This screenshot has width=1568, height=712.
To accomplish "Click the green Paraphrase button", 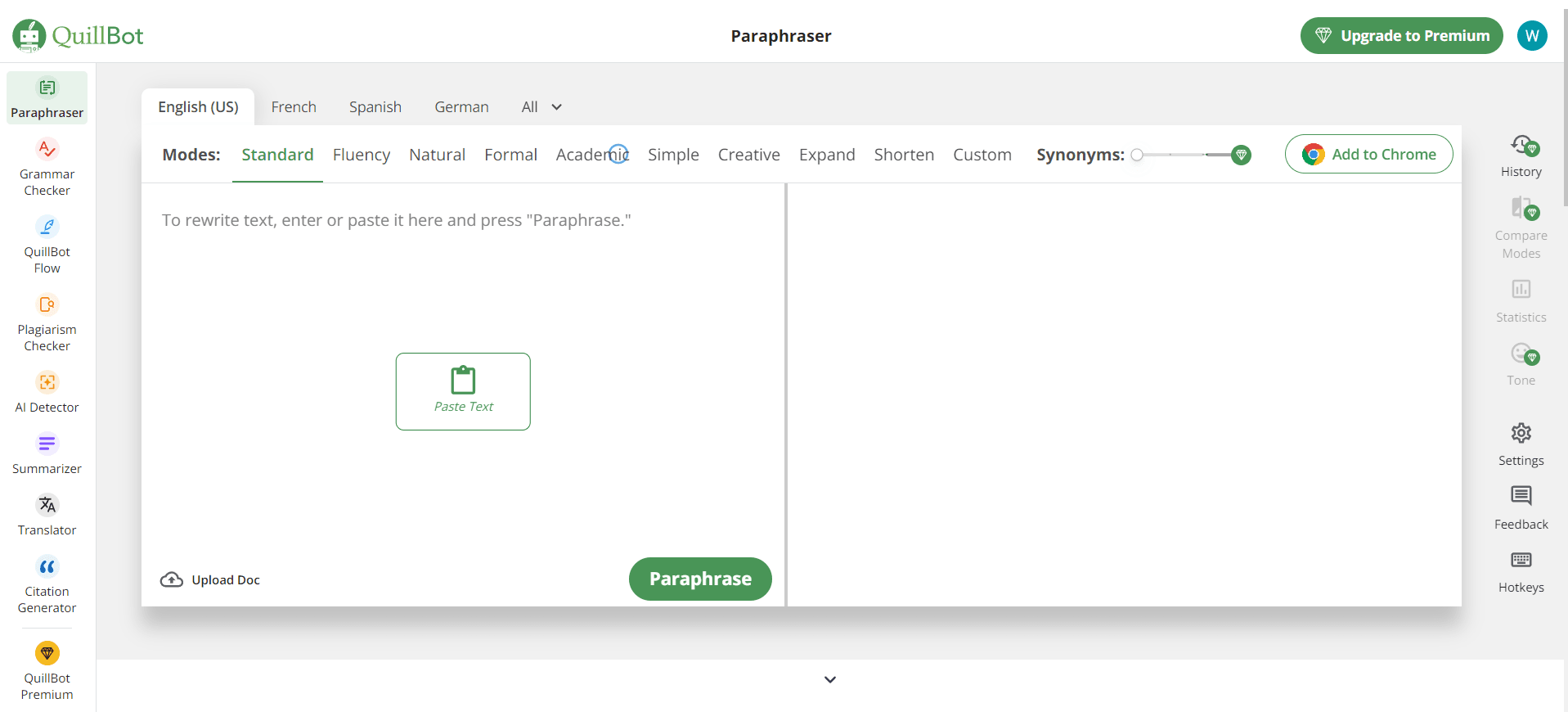I will (x=699, y=579).
